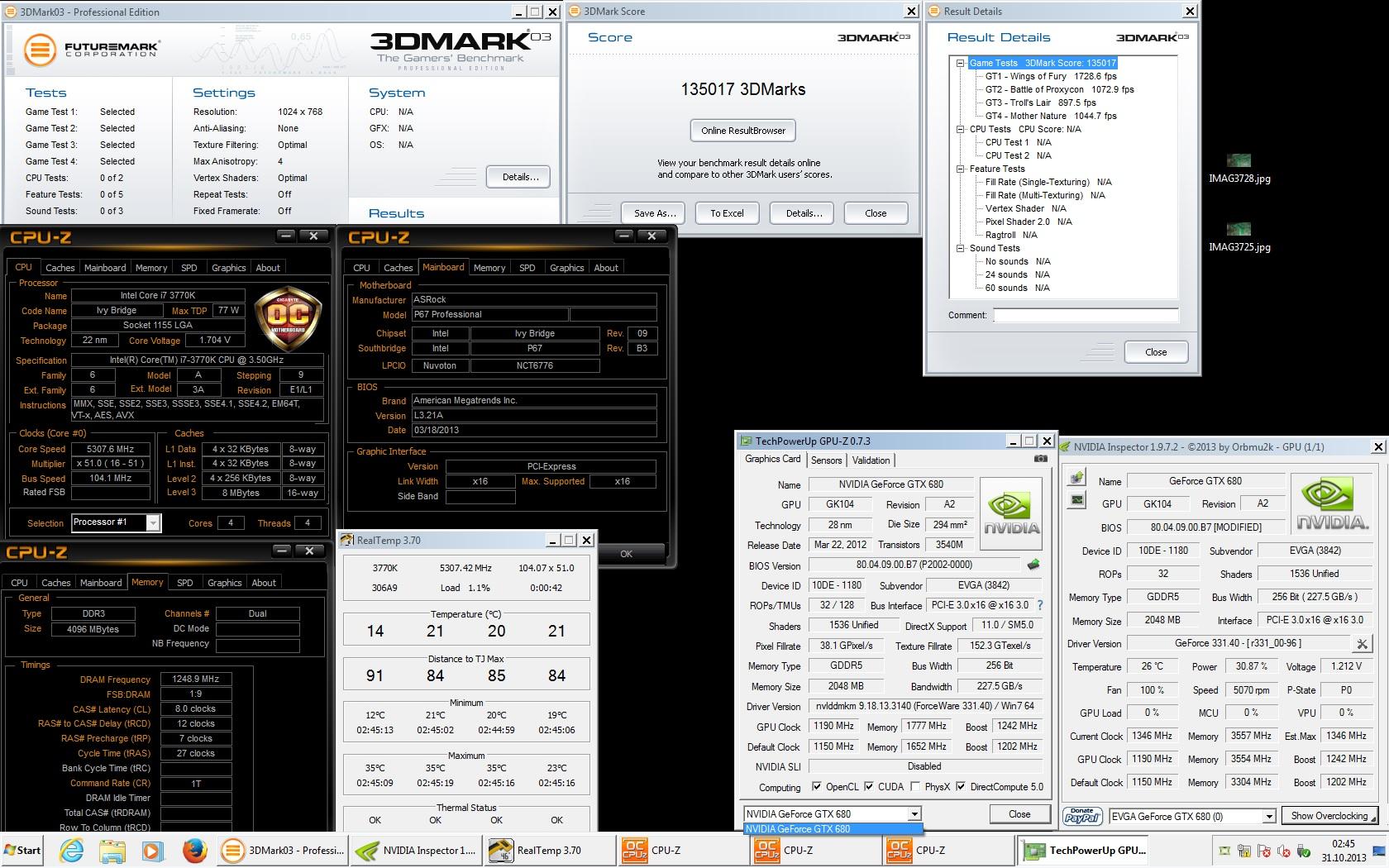Launch Firefox from the taskbar
This screenshot has width=1389, height=868.
pyautogui.click(x=194, y=850)
